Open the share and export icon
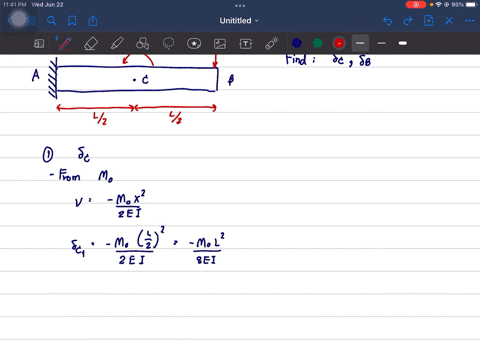Viewport: 480px width, 360px height. point(93,21)
